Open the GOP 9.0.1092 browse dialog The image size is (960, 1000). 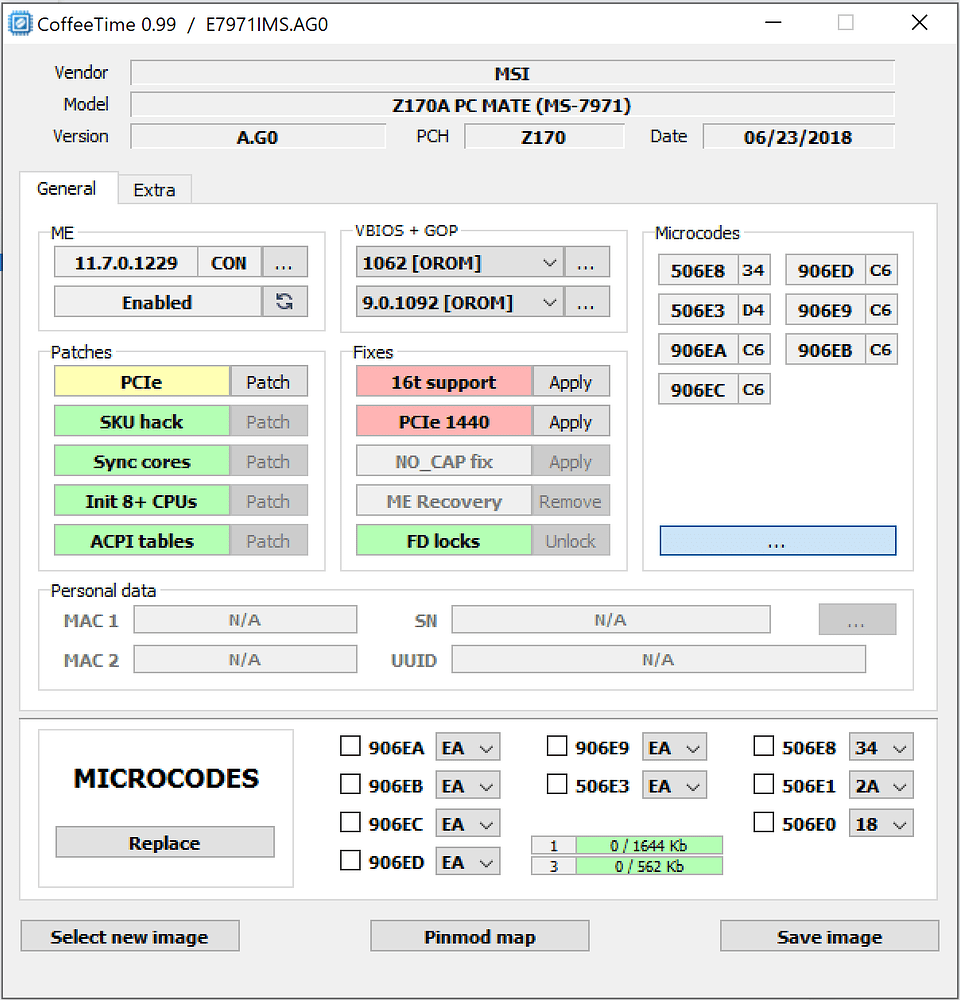587,302
